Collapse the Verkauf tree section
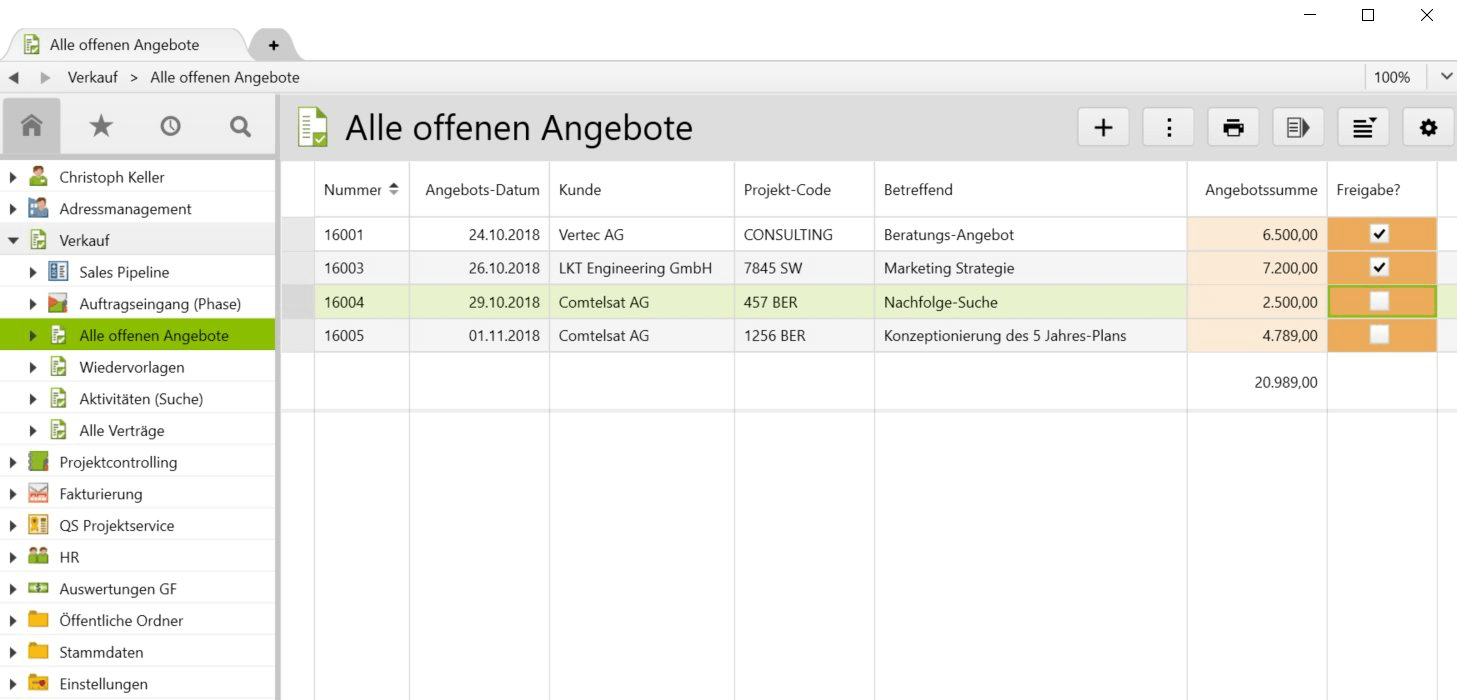The image size is (1457, 700). pos(12,239)
